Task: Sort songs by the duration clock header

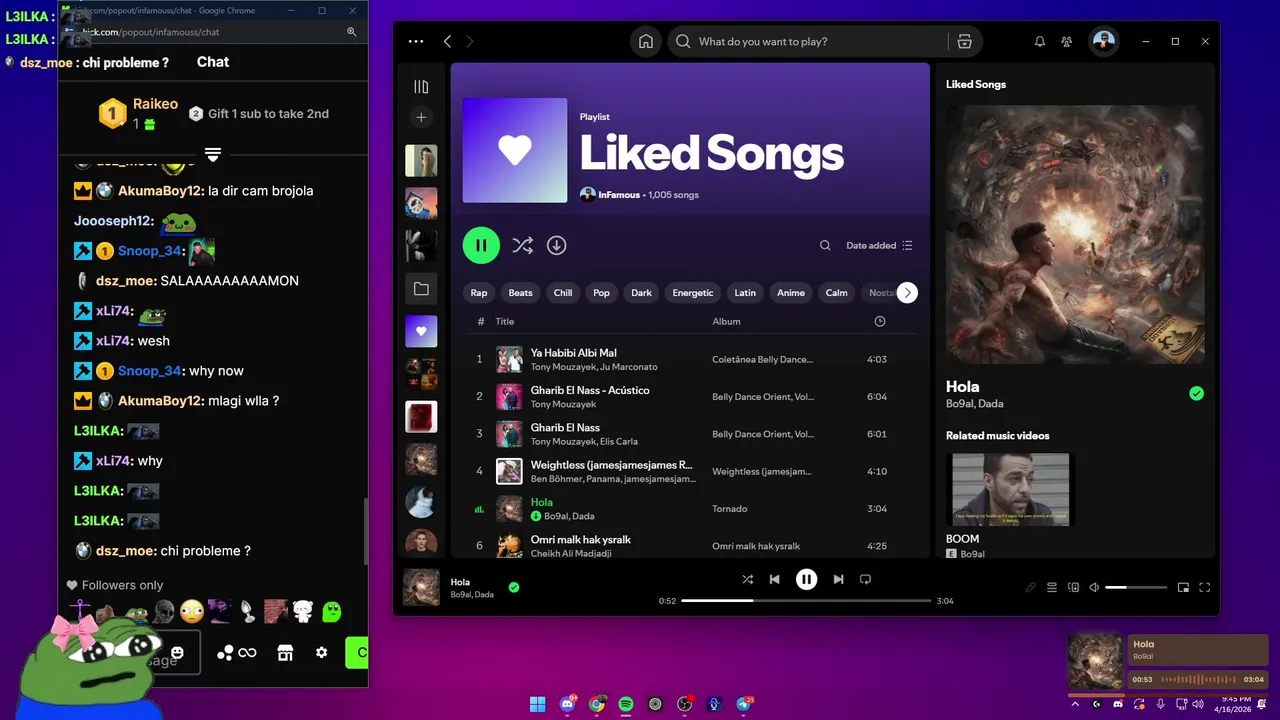Action: pos(880,321)
